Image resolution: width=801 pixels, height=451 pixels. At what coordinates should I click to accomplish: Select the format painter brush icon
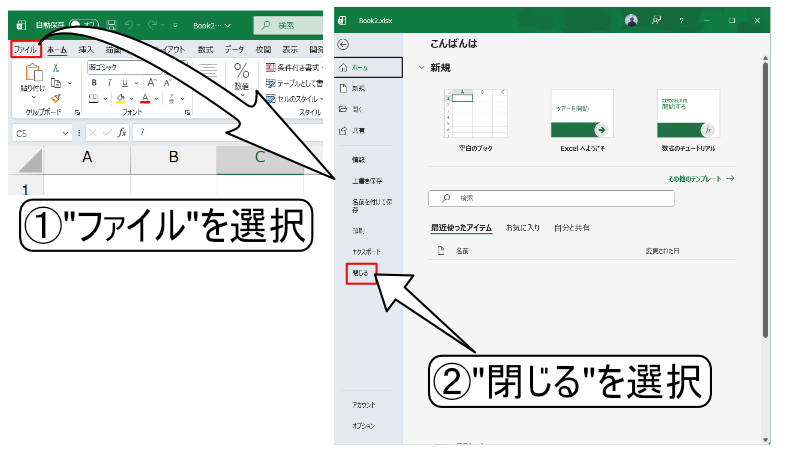(56, 97)
